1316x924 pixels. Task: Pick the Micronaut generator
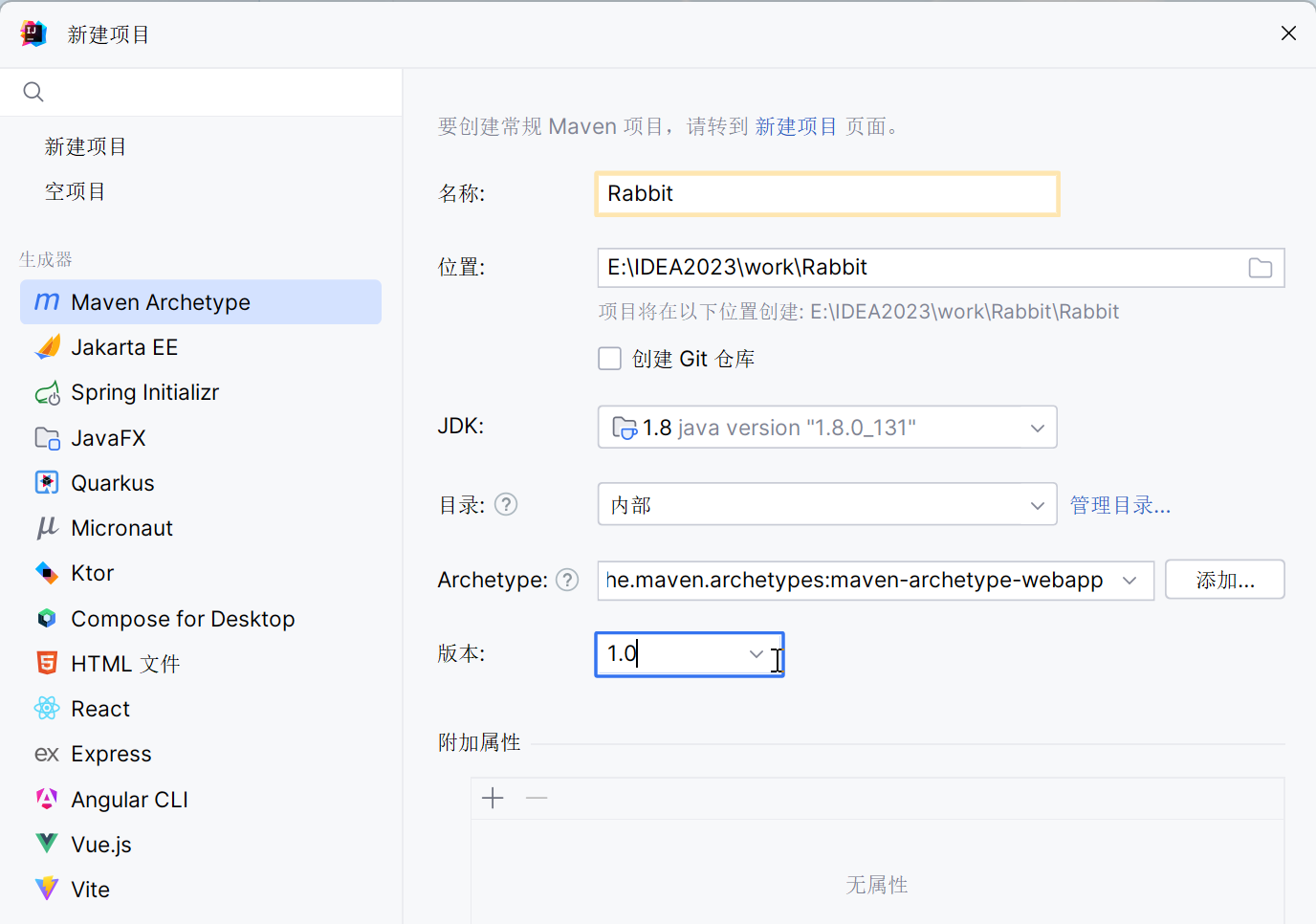point(201,528)
